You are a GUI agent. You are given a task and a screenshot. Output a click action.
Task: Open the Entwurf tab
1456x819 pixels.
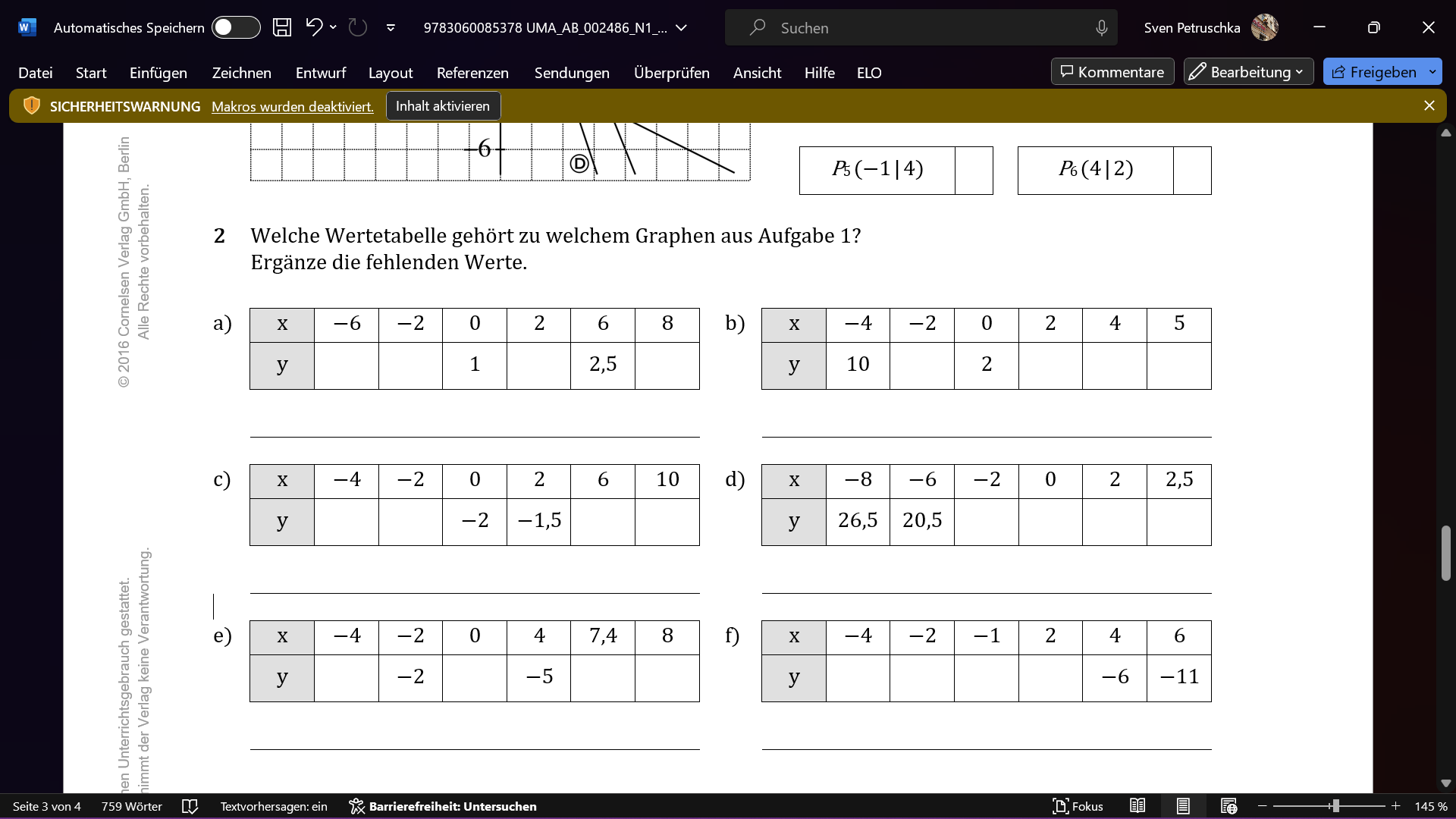(x=321, y=73)
